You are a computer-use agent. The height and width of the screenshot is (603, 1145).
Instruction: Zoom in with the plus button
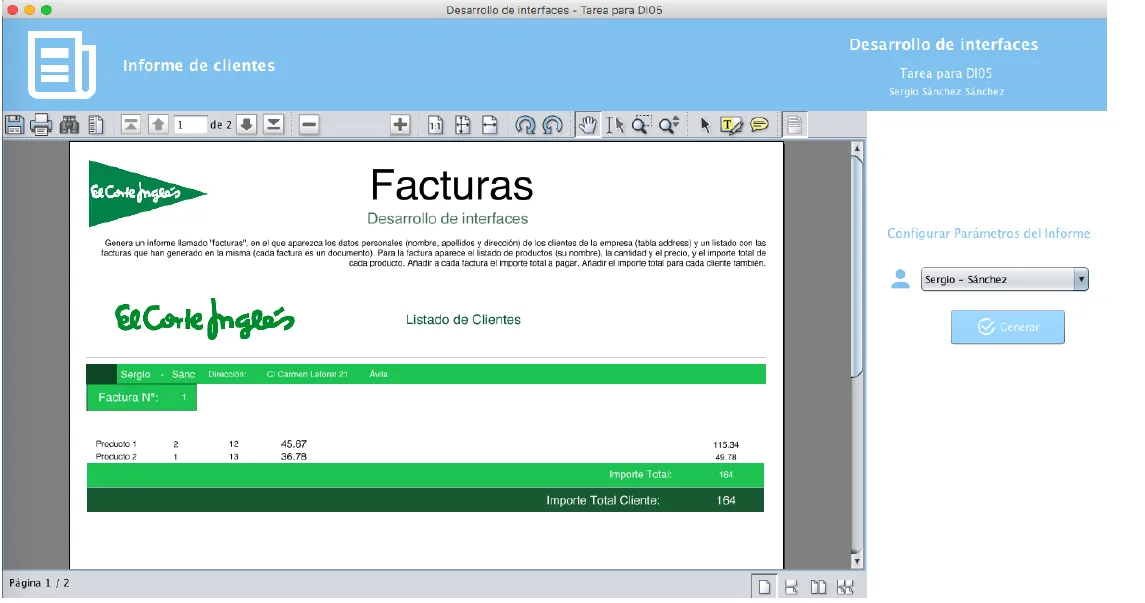point(400,125)
